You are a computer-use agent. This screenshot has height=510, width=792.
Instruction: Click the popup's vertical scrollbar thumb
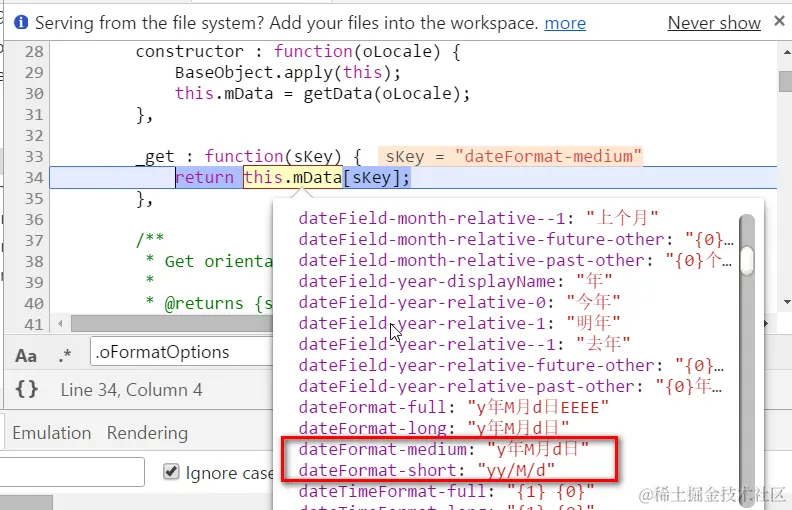[747, 261]
